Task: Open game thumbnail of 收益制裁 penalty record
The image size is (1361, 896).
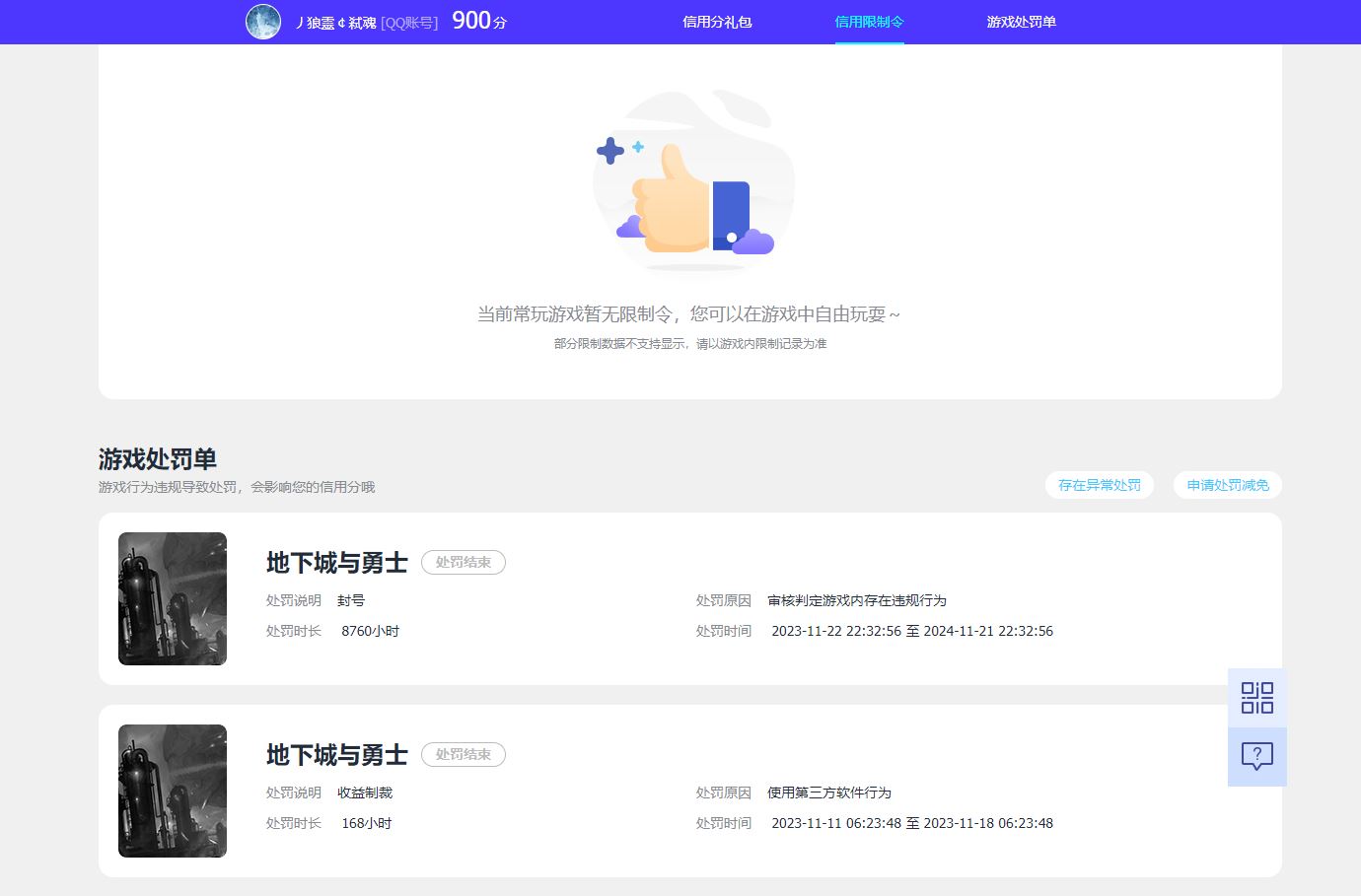Action: tap(173, 792)
